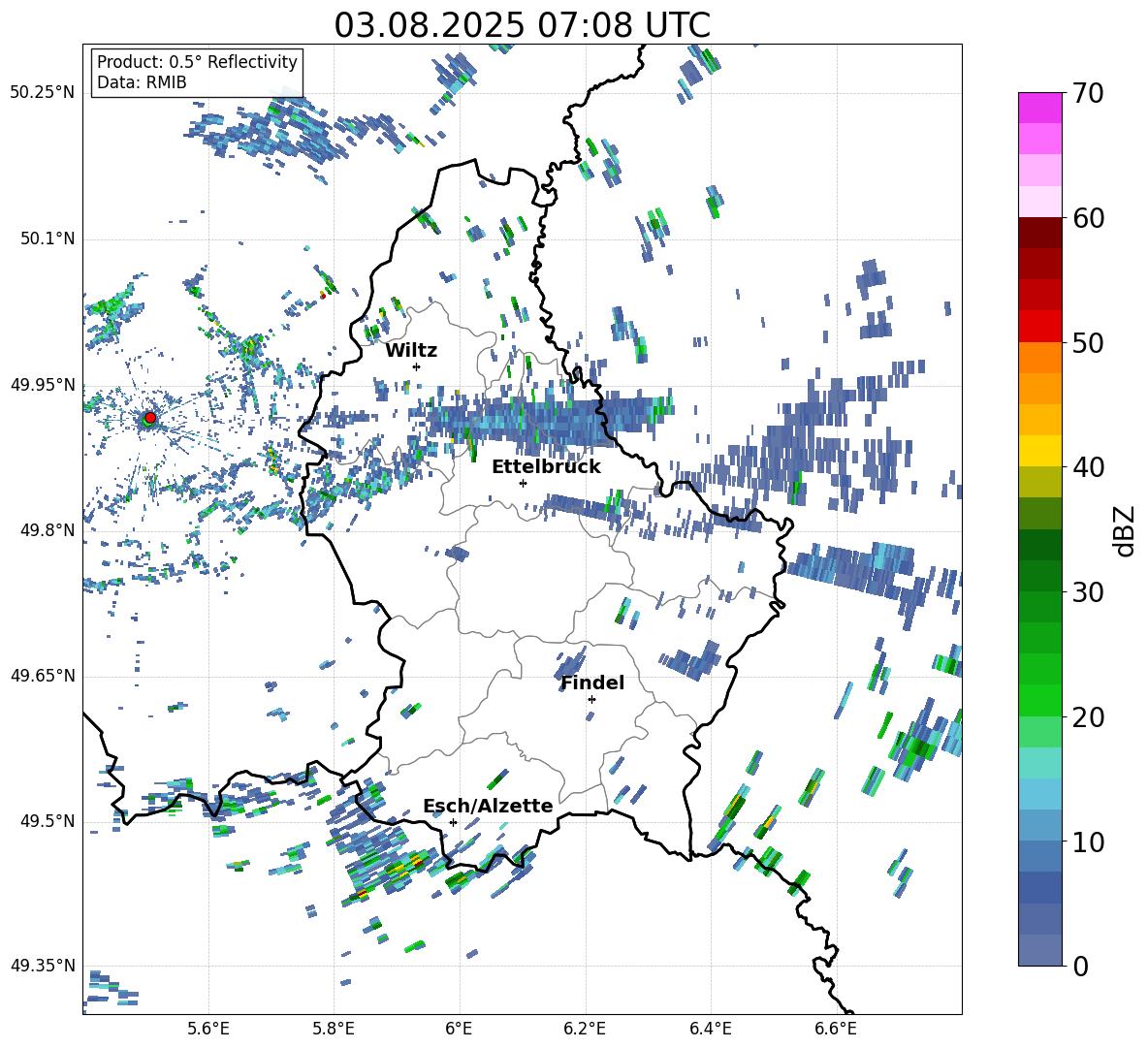Click the 10 tick label on colorbar

pos(1088,842)
